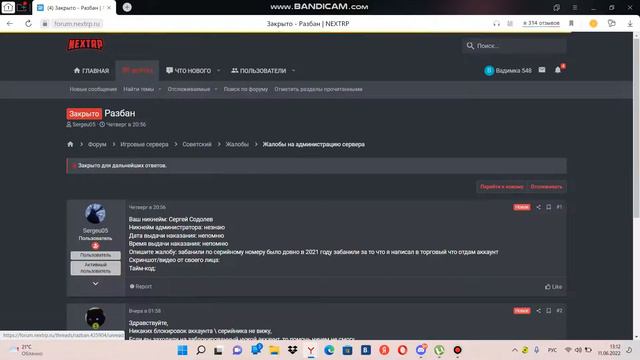Screen dimensions: 640x360
Task: Open a new browser tab with plus icon
Action: [127, 7]
